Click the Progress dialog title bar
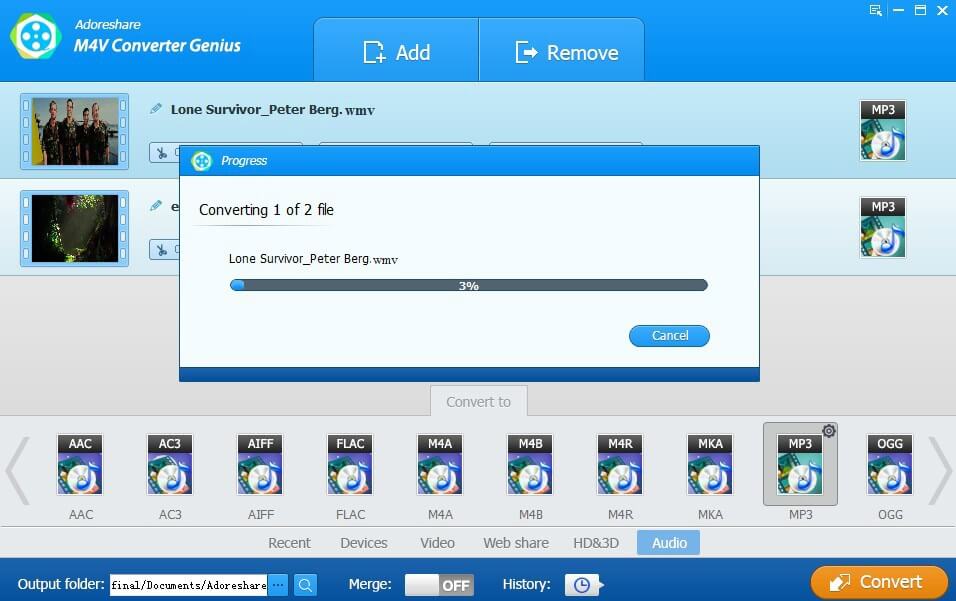 469,161
